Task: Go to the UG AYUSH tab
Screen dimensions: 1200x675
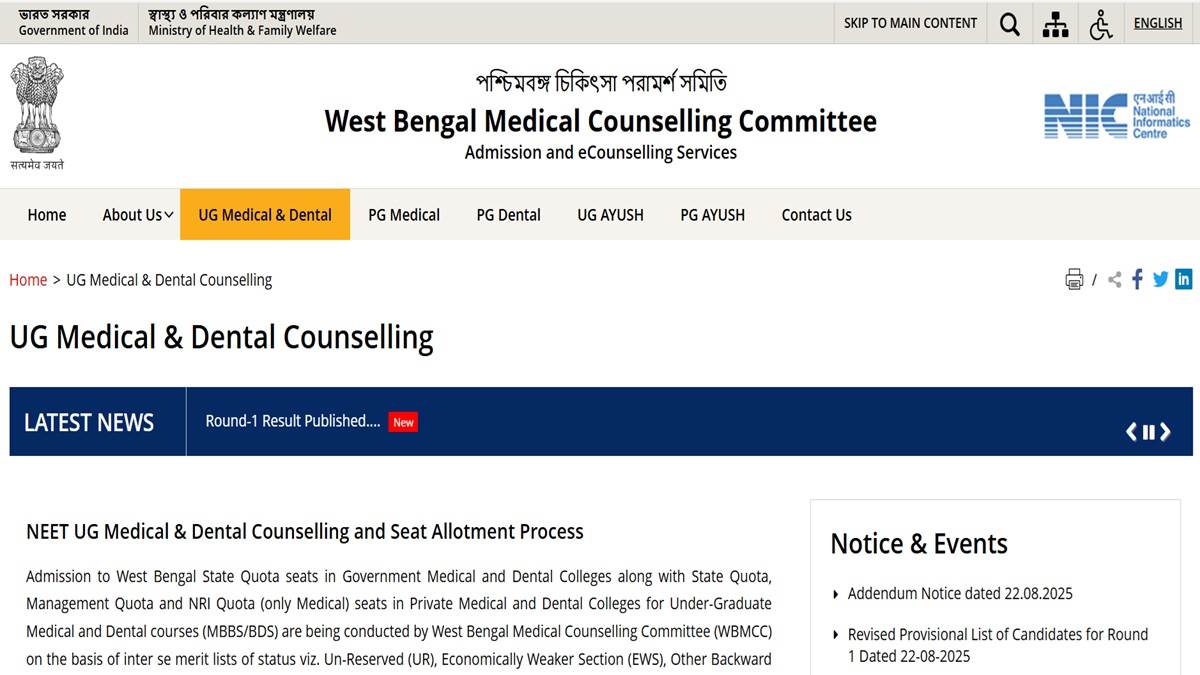Action: coord(610,215)
